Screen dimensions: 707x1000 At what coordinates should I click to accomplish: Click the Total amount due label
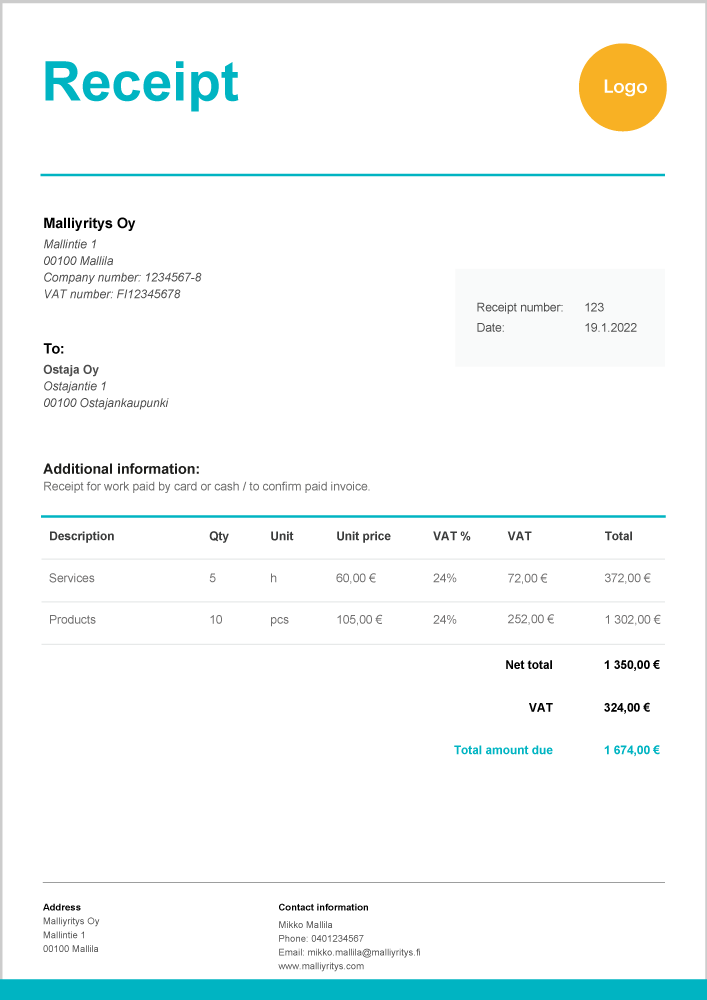[x=503, y=750]
